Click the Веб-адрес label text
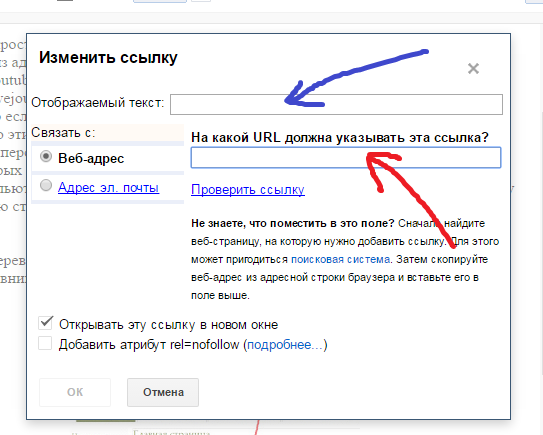This screenshot has height=435, width=543. 91,159
